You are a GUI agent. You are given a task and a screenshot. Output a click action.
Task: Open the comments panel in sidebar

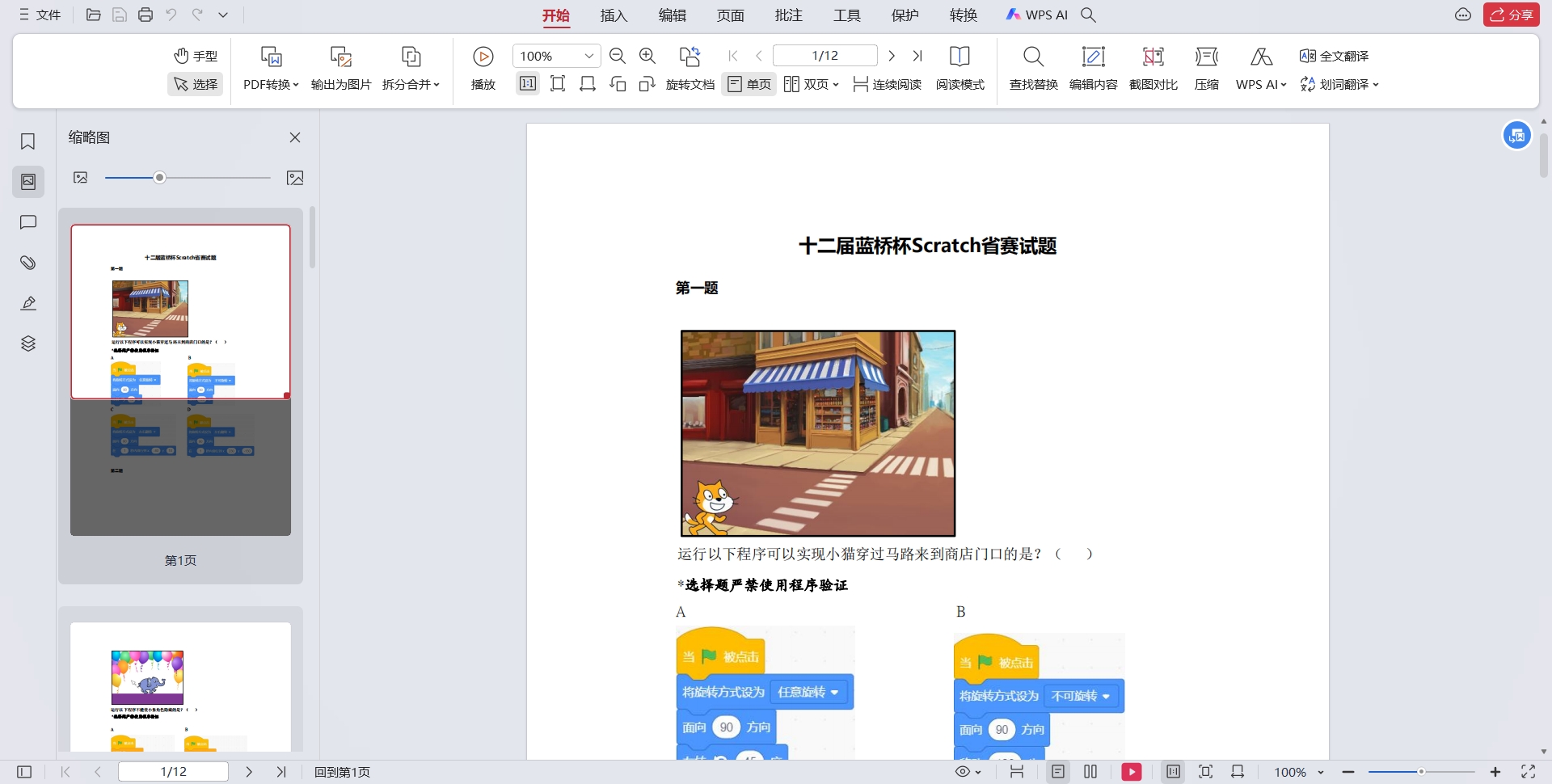pyautogui.click(x=28, y=222)
